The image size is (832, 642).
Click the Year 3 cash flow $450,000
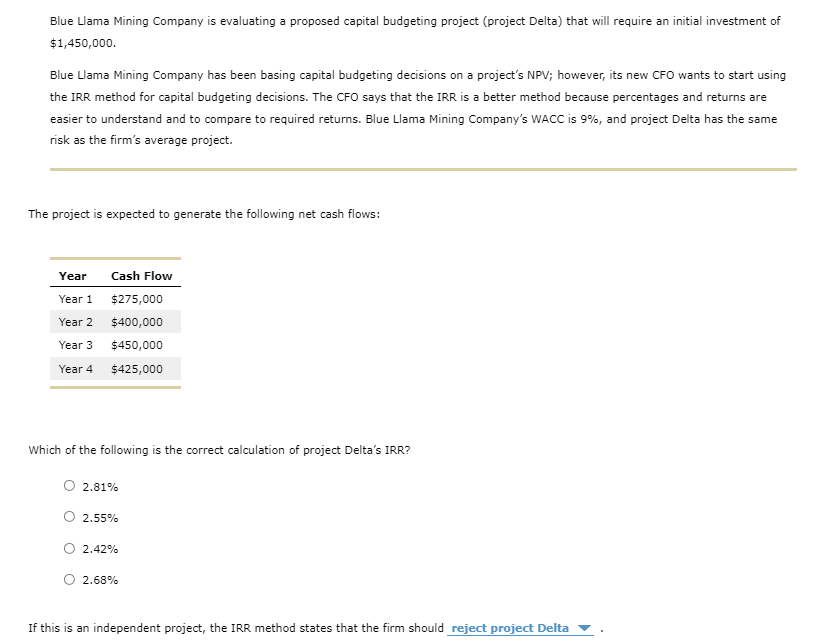pos(141,345)
